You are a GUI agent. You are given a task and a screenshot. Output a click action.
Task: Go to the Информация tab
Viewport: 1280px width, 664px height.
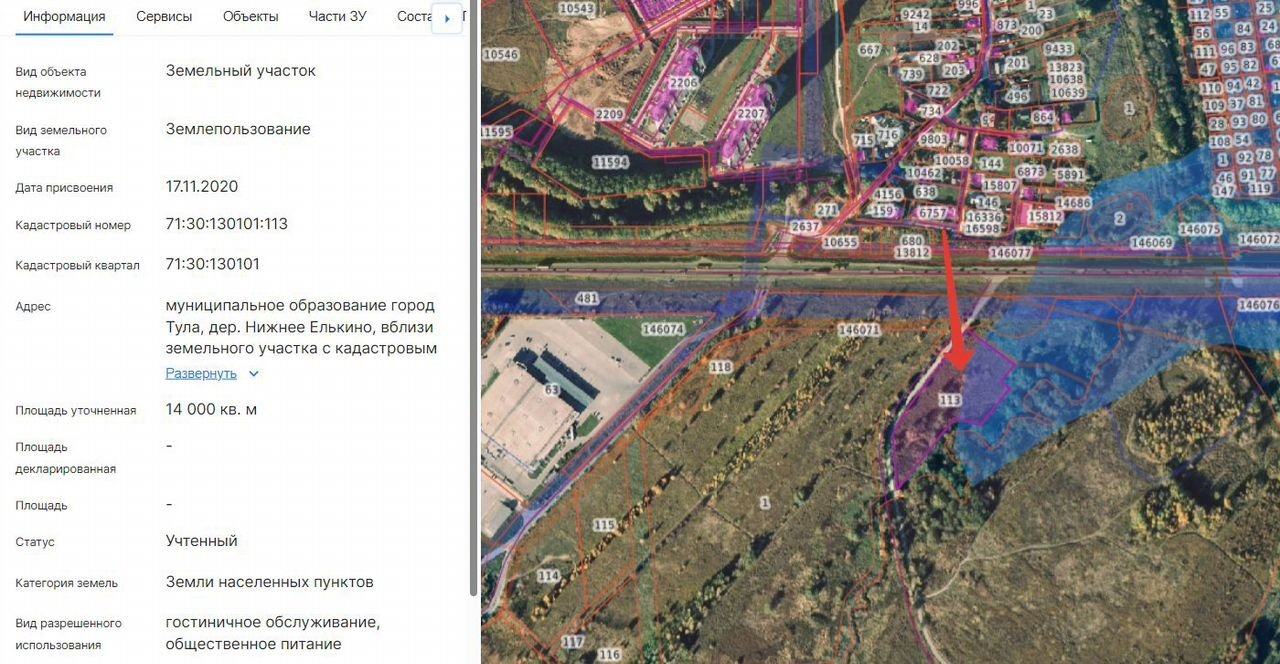point(64,17)
